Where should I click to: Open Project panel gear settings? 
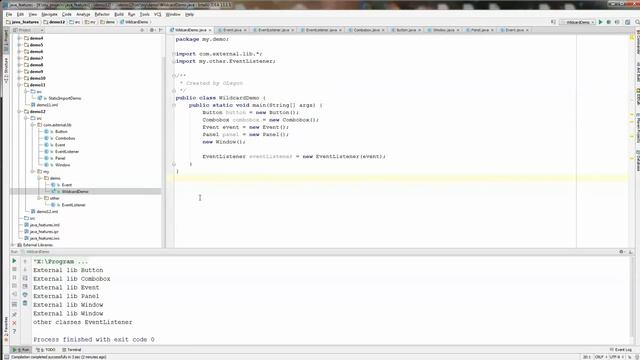[151, 30]
